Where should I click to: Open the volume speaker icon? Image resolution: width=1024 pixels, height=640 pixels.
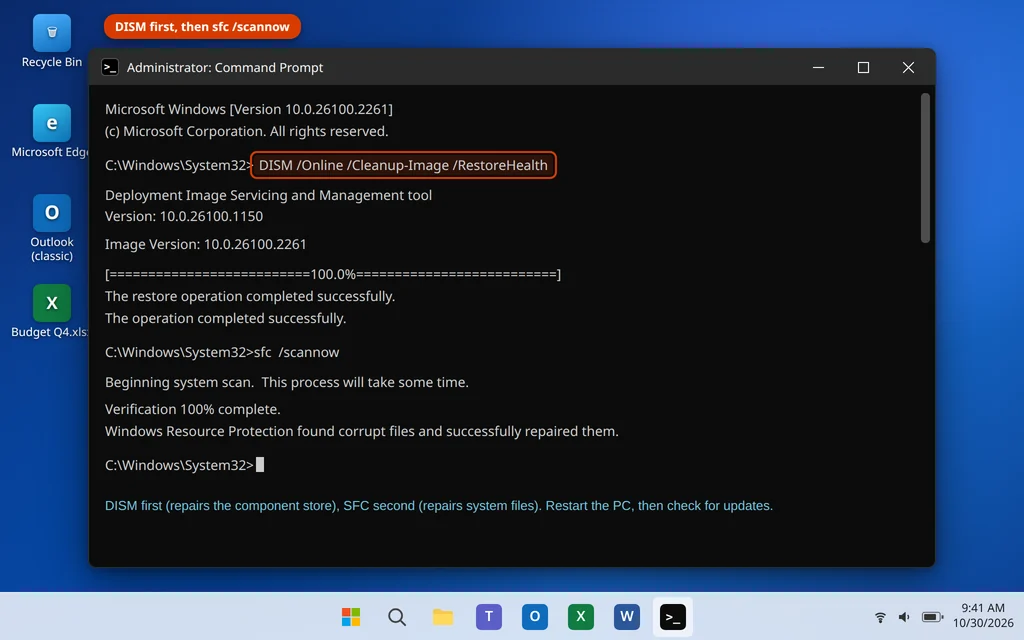904,616
